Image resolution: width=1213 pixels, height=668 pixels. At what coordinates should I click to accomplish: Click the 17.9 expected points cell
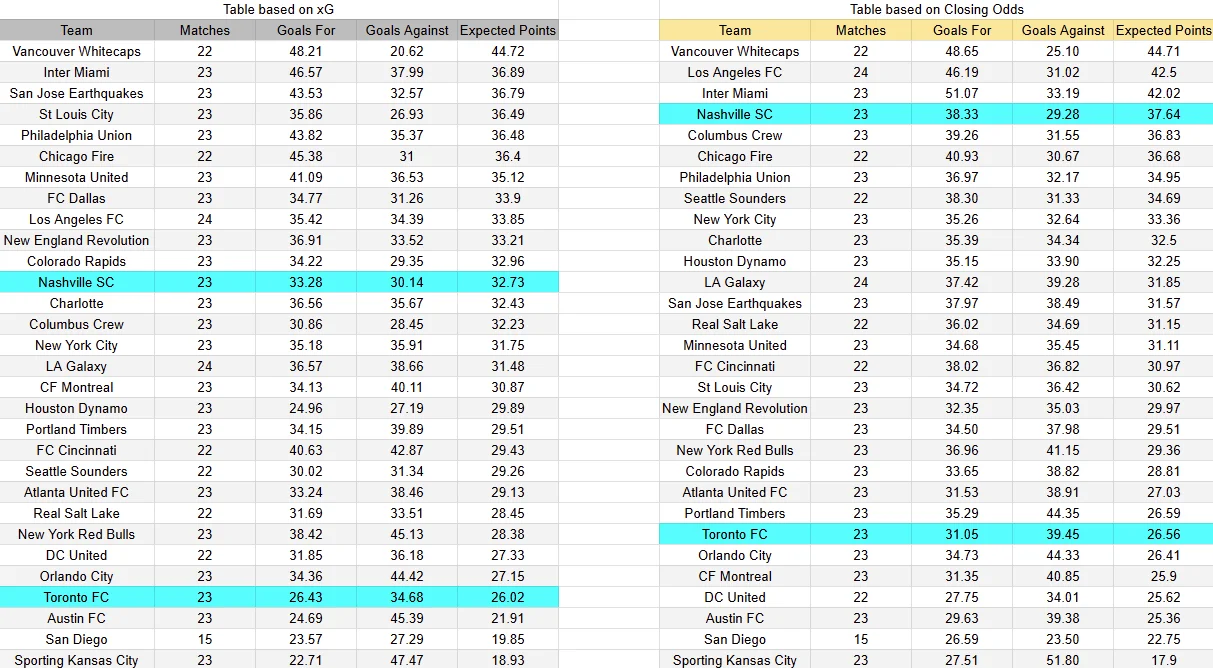point(1163,660)
